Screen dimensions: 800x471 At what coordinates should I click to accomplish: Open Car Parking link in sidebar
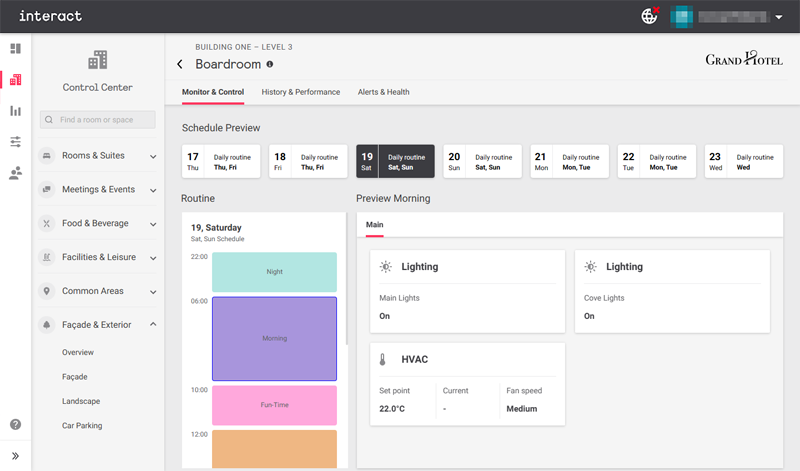(82, 426)
